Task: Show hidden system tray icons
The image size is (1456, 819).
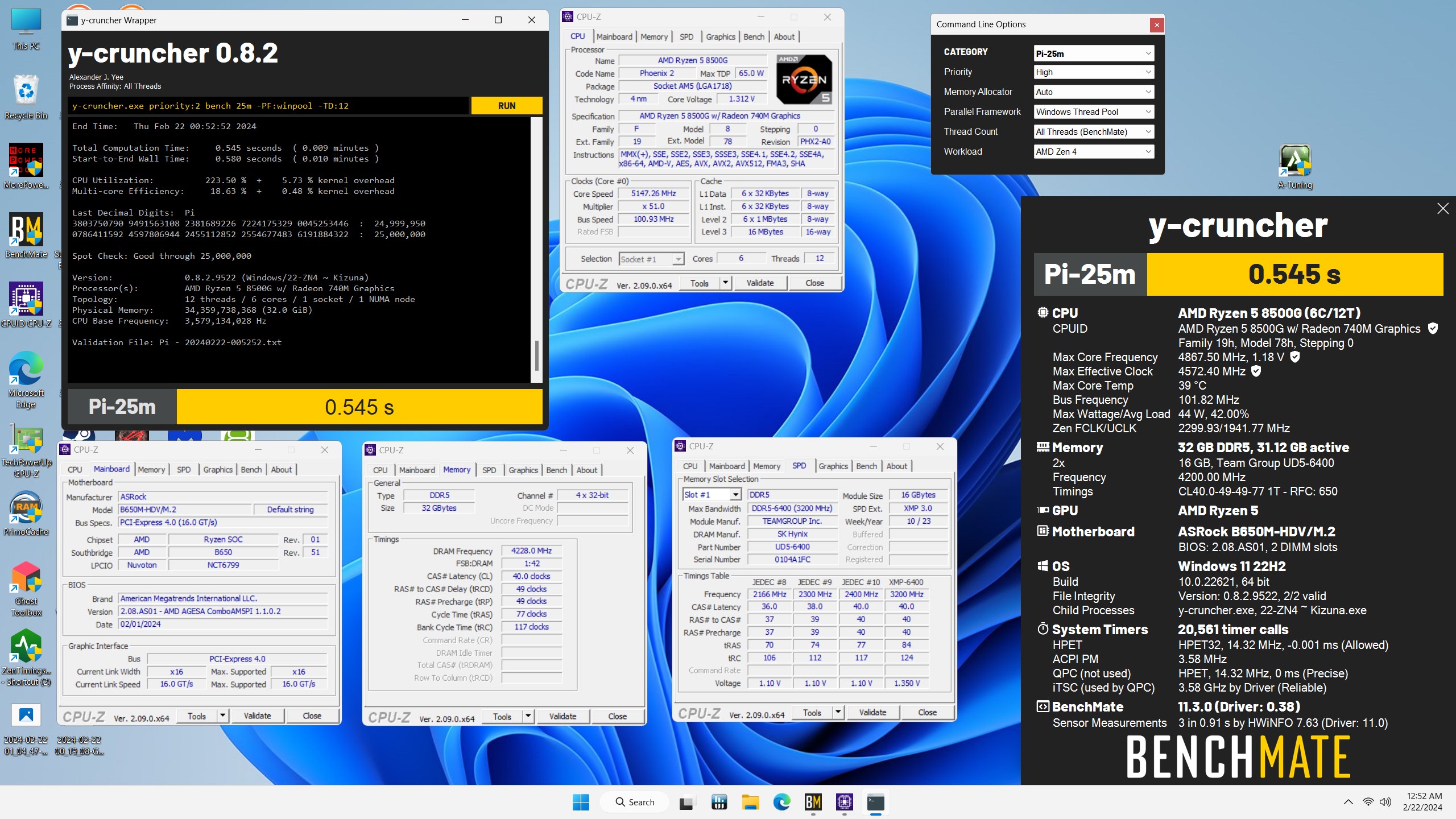Action: tap(1348, 802)
